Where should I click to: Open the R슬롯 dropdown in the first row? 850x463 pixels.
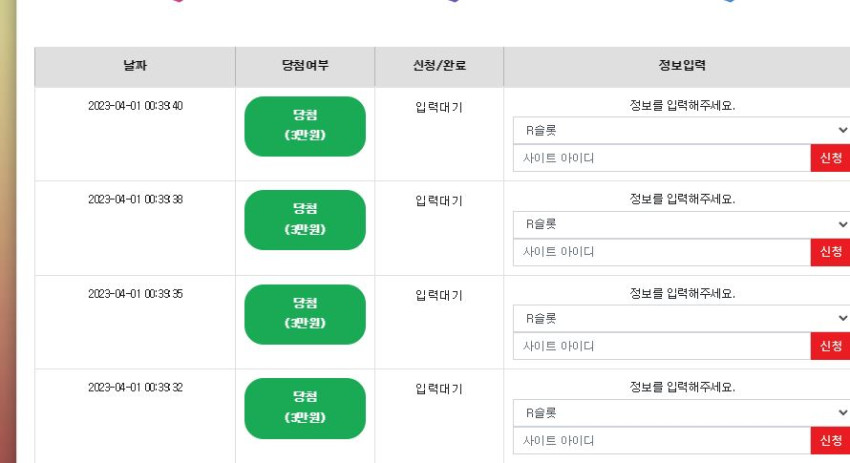[681, 130]
